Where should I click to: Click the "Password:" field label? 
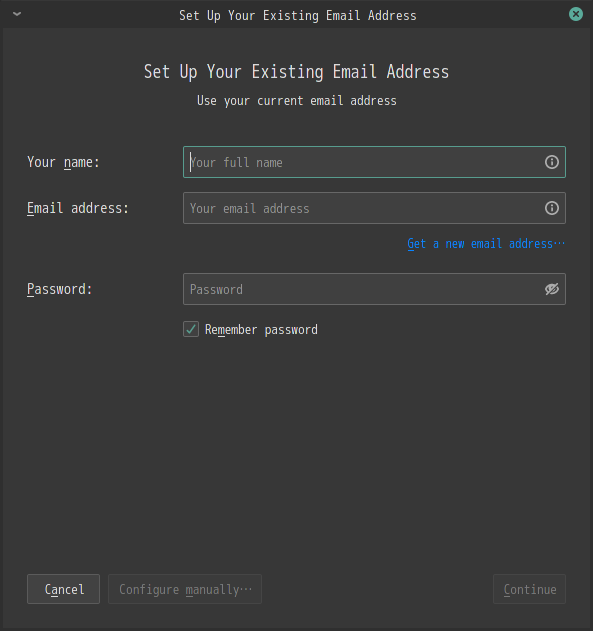pyautogui.click(x=60, y=289)
